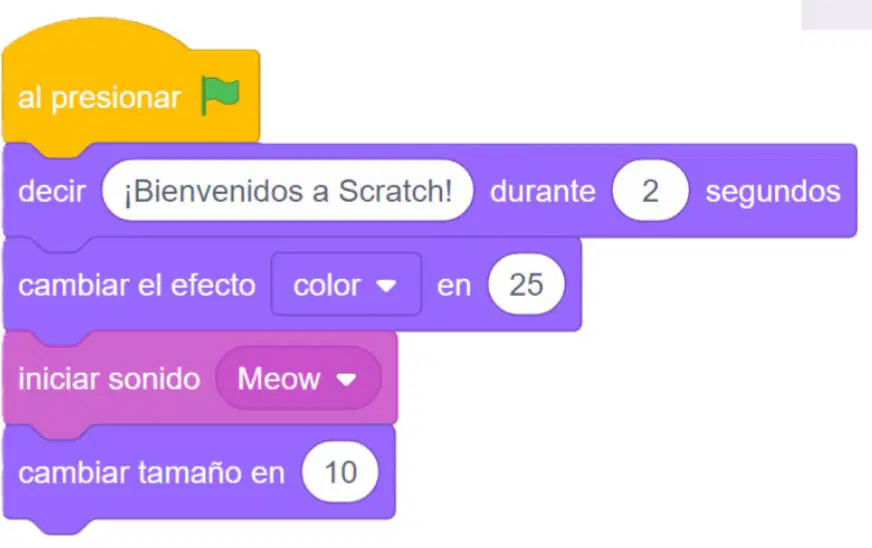Select the "cambiar tamaño en" block label
The height and width of the screenshot is (548, 872).
pyautogui.click(x=151, y=473)
